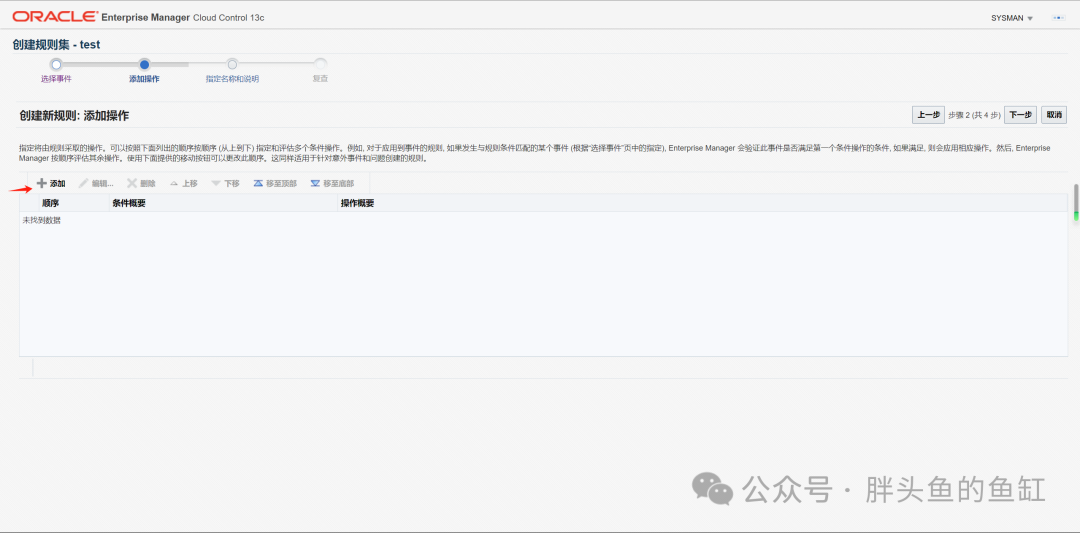Click the 创建规则集 - test page title
1080x533 pixels.
click(x=56, y=44)
